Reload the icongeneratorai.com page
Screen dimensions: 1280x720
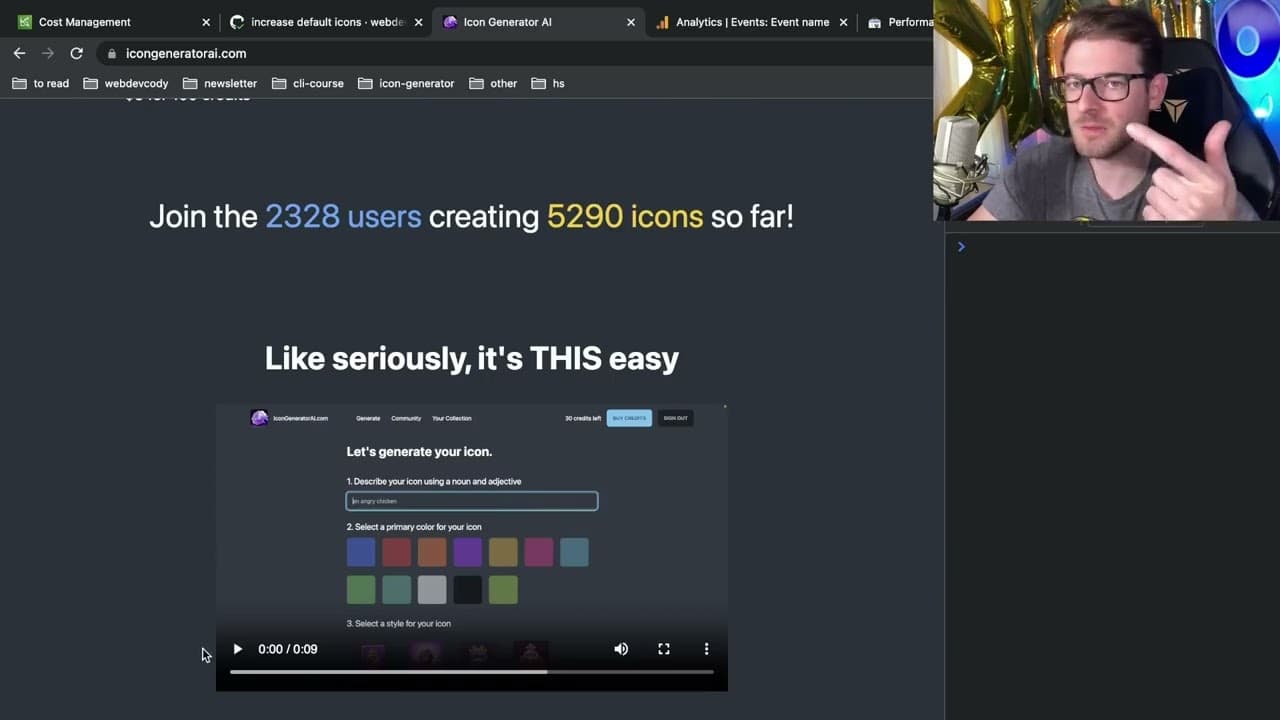point(76,53)
